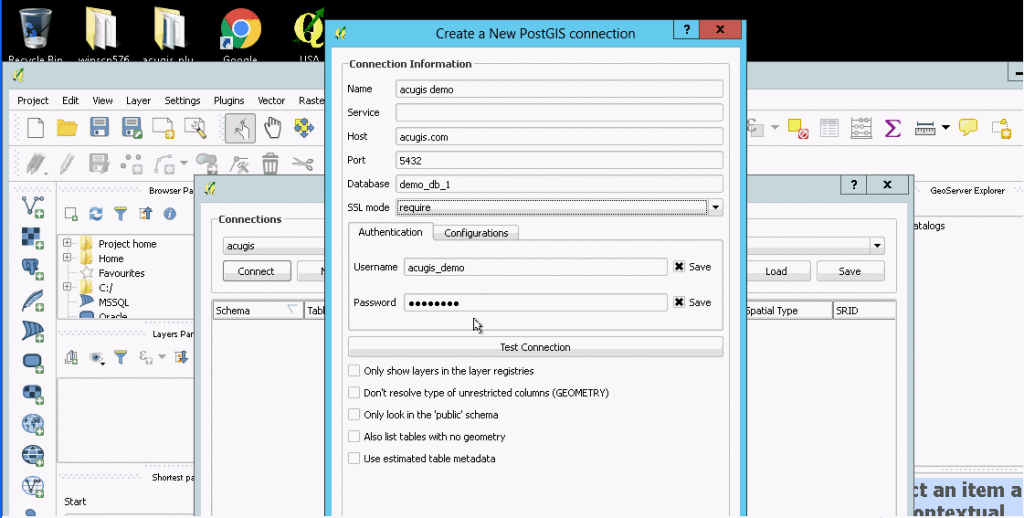Open the Settings menu
This screenshot has width=1024, height=518.
click(x=182, y=101)
